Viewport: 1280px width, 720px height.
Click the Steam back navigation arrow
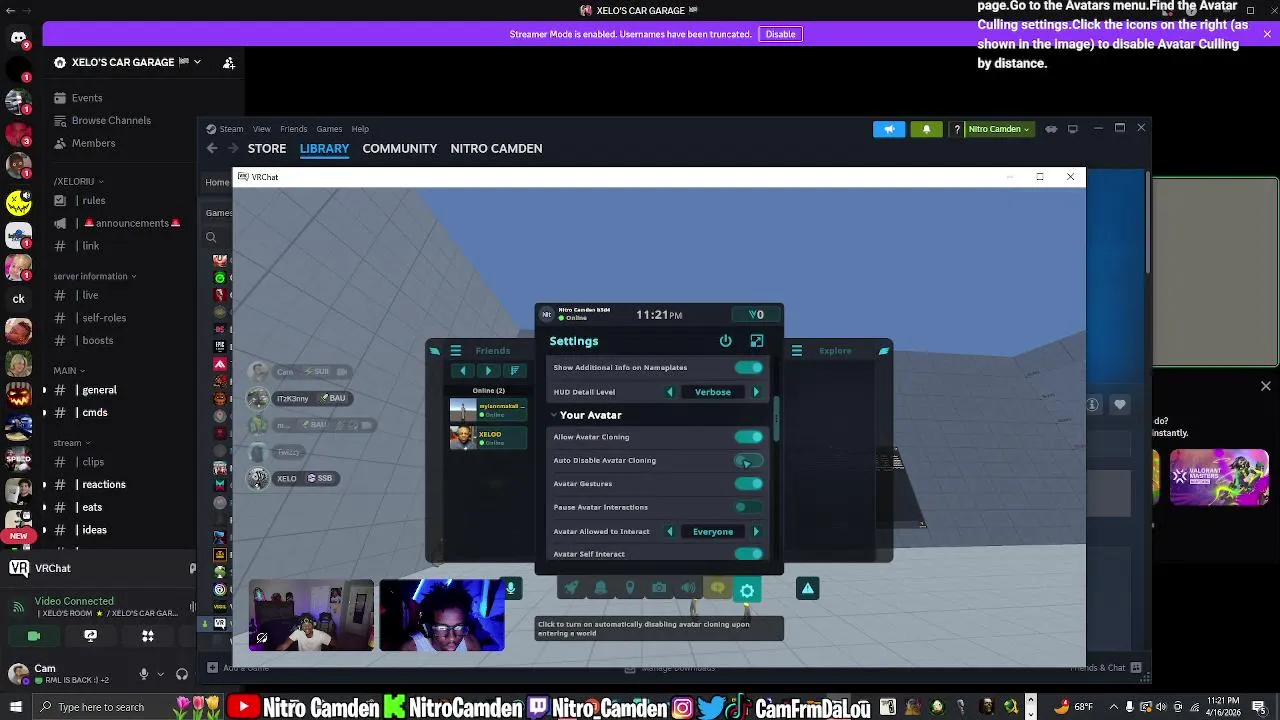point(212,148)
